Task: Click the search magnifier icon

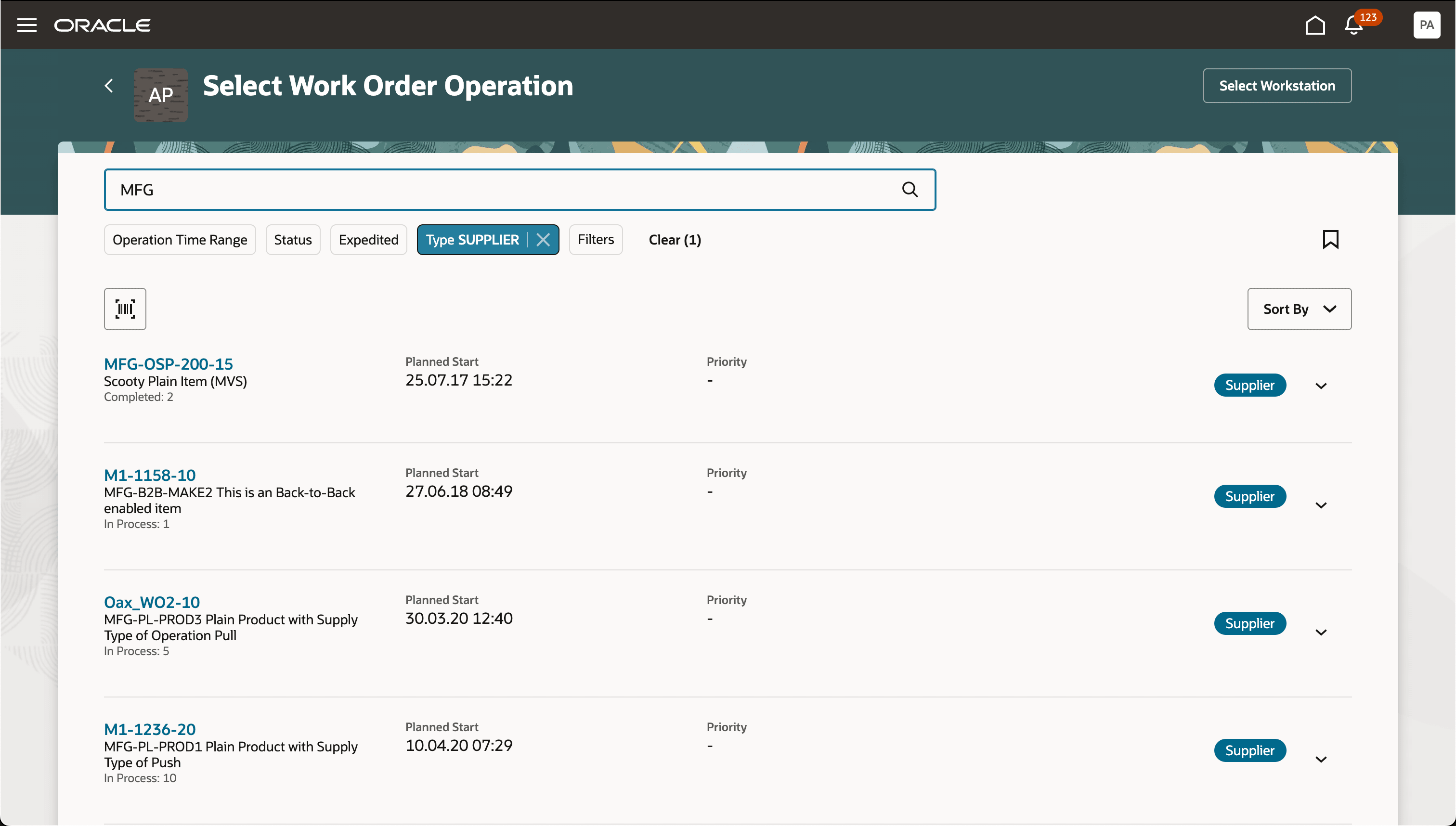Action: pos(910,189)
